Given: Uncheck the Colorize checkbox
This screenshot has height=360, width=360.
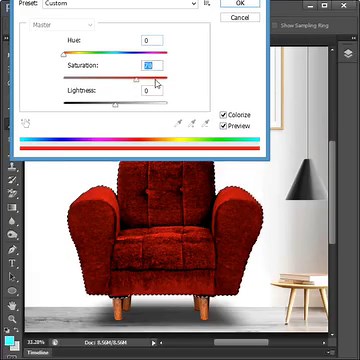Looking at the screenshot, I should coord(223,115).
